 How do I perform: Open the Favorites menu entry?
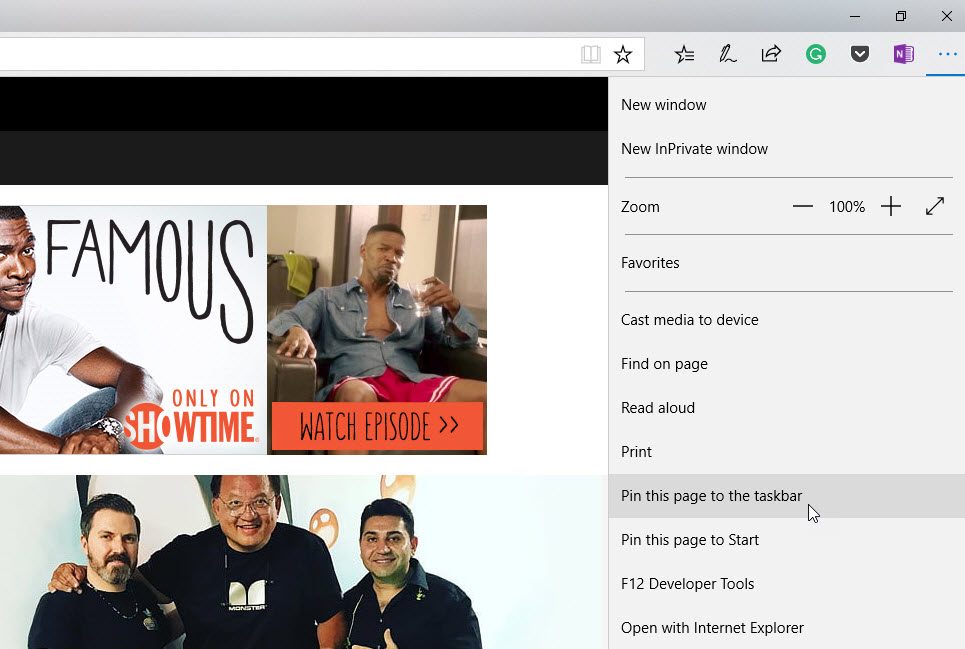coord(787,263)
